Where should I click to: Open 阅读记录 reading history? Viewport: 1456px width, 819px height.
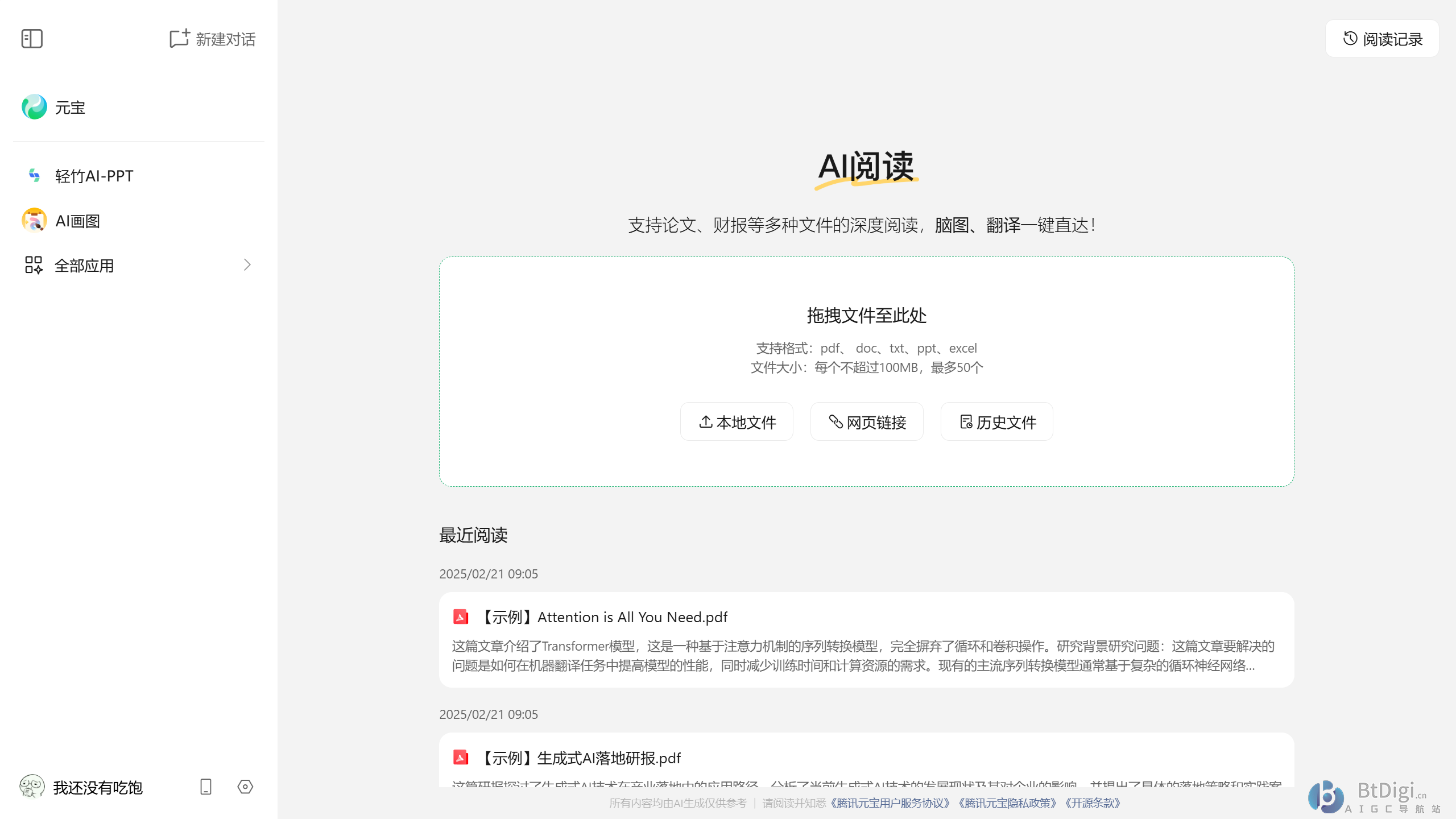click(1382, 39)
